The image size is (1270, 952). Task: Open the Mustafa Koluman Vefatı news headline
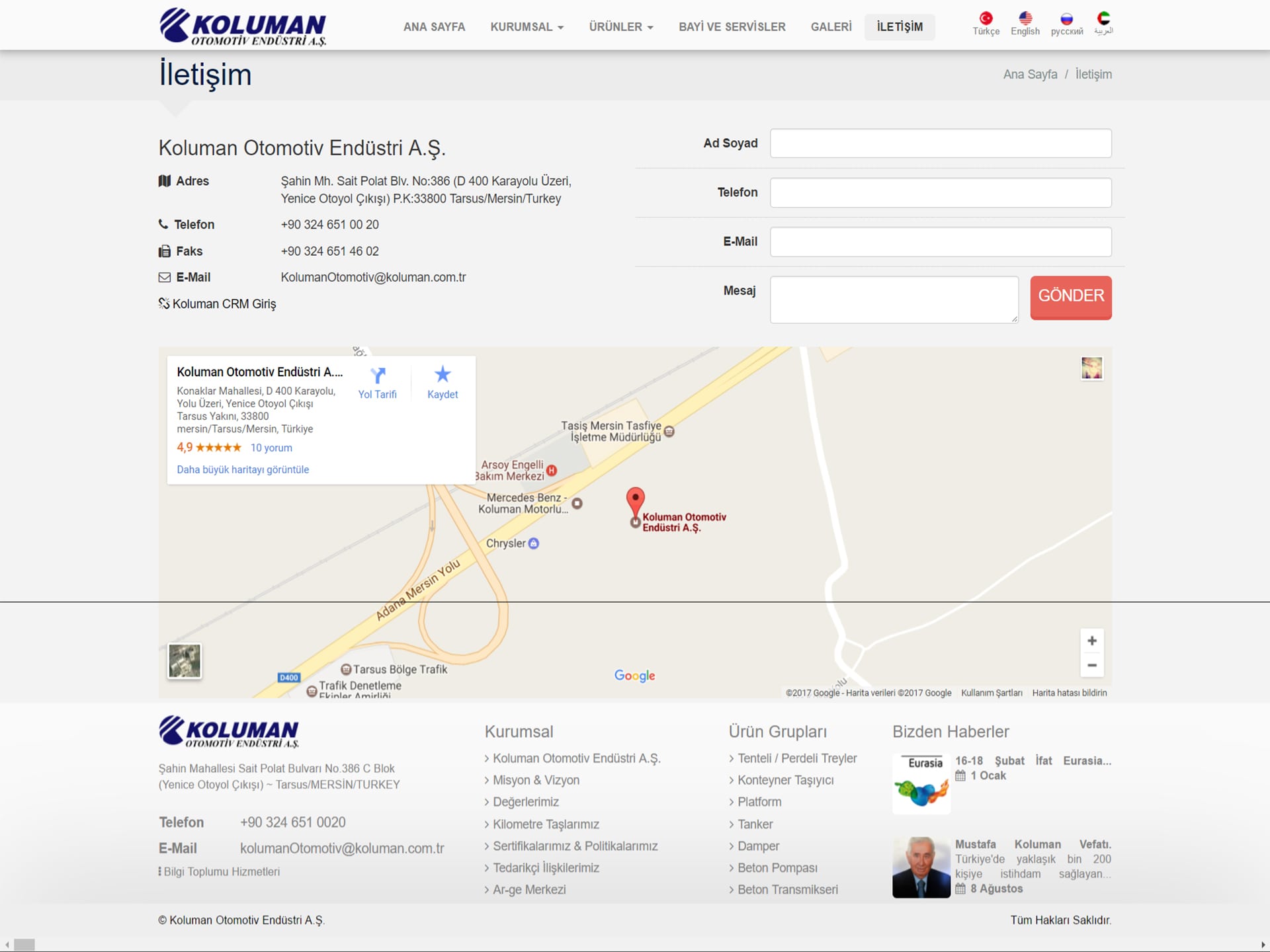click(1033, 844)
